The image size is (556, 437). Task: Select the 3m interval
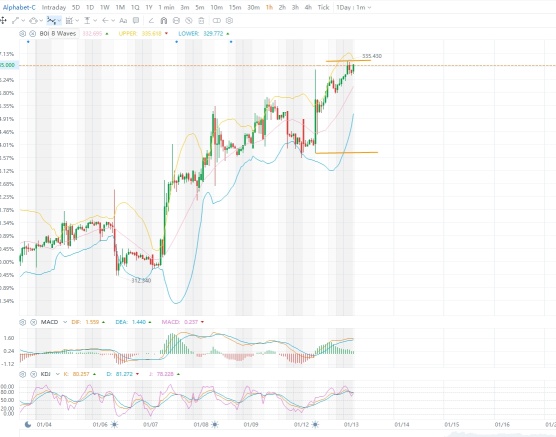pos(185,7)
